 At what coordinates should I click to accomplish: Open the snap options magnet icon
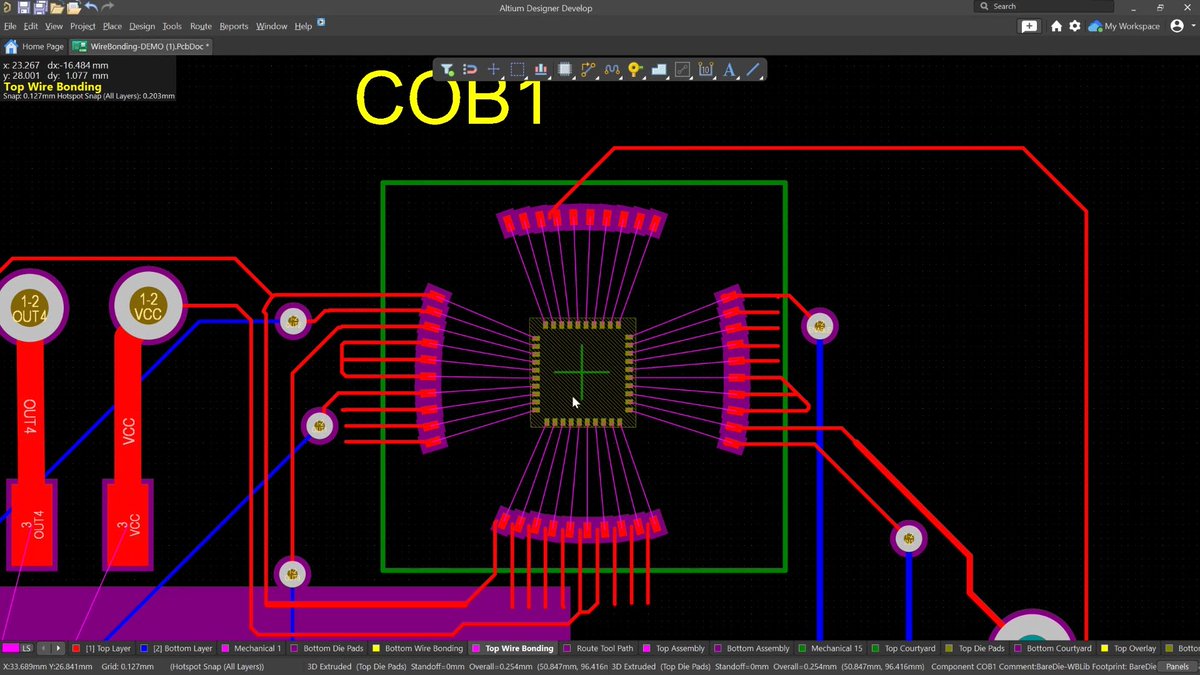tap(470, 70)
